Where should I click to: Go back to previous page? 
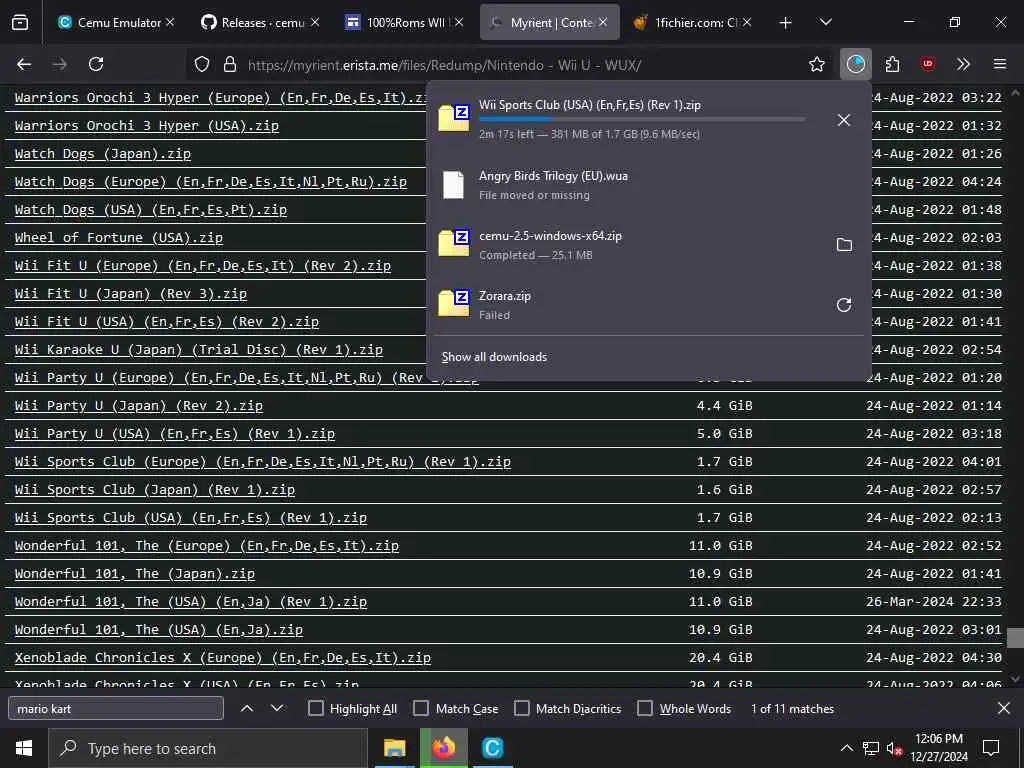click(x=24, y=64)
